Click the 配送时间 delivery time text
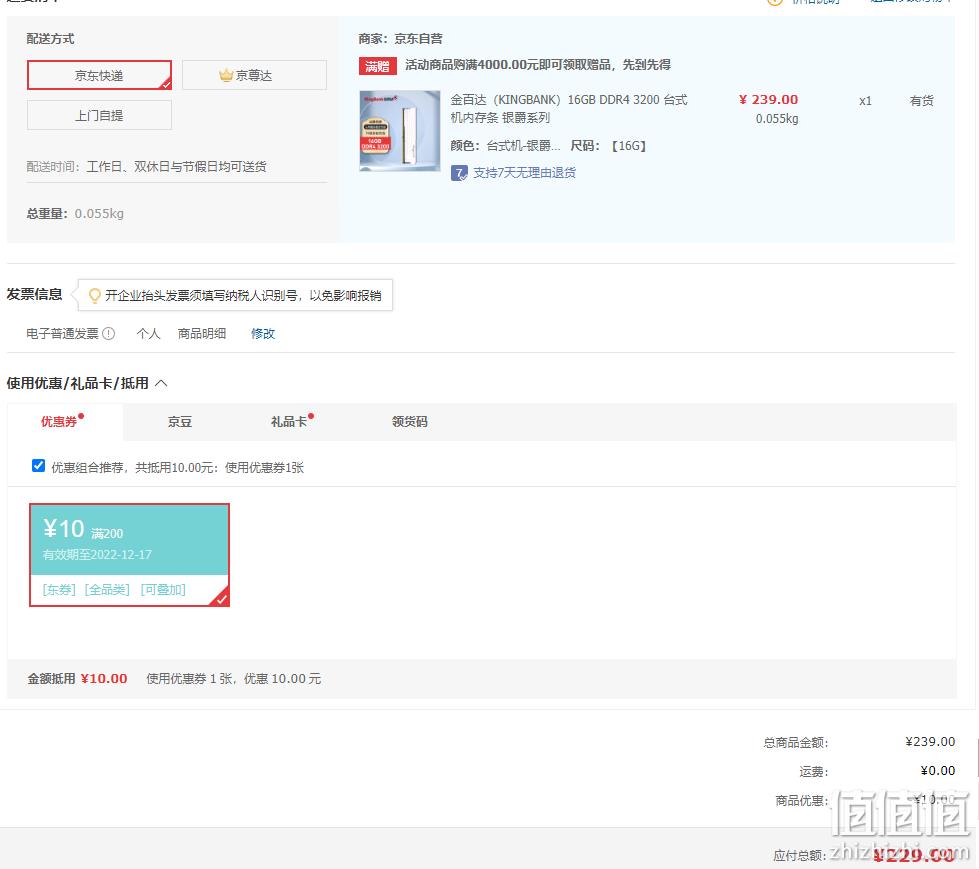 pyautogui.click(x=146, y=167)
